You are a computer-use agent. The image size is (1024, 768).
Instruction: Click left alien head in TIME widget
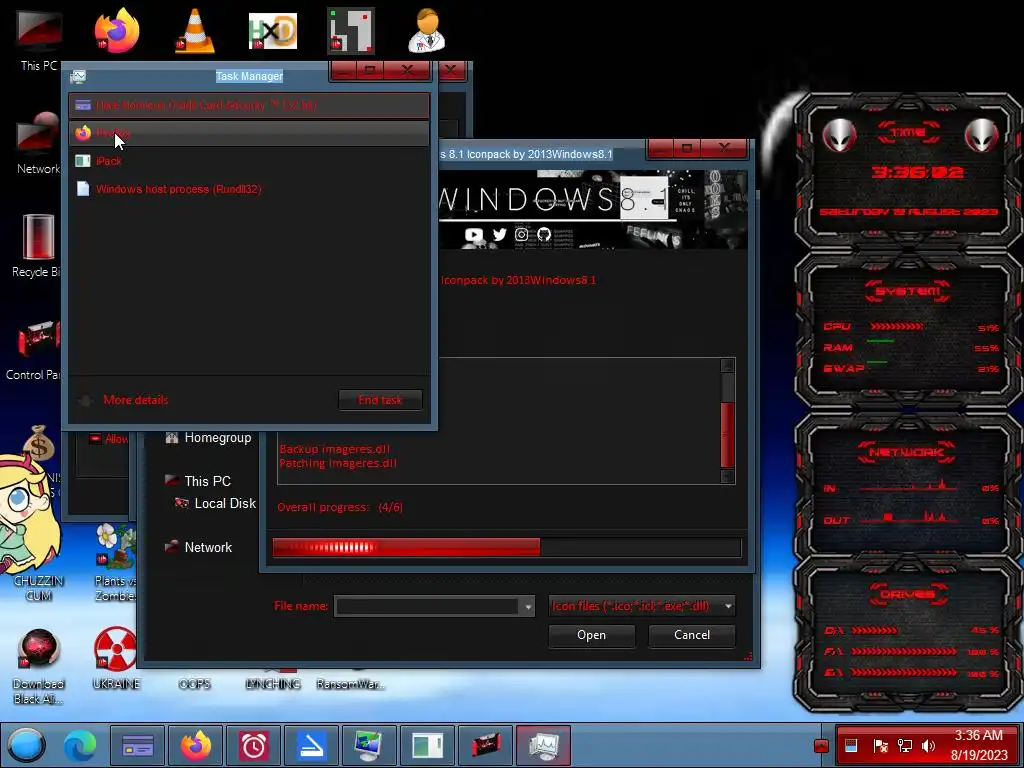click(x=838, y=135)
